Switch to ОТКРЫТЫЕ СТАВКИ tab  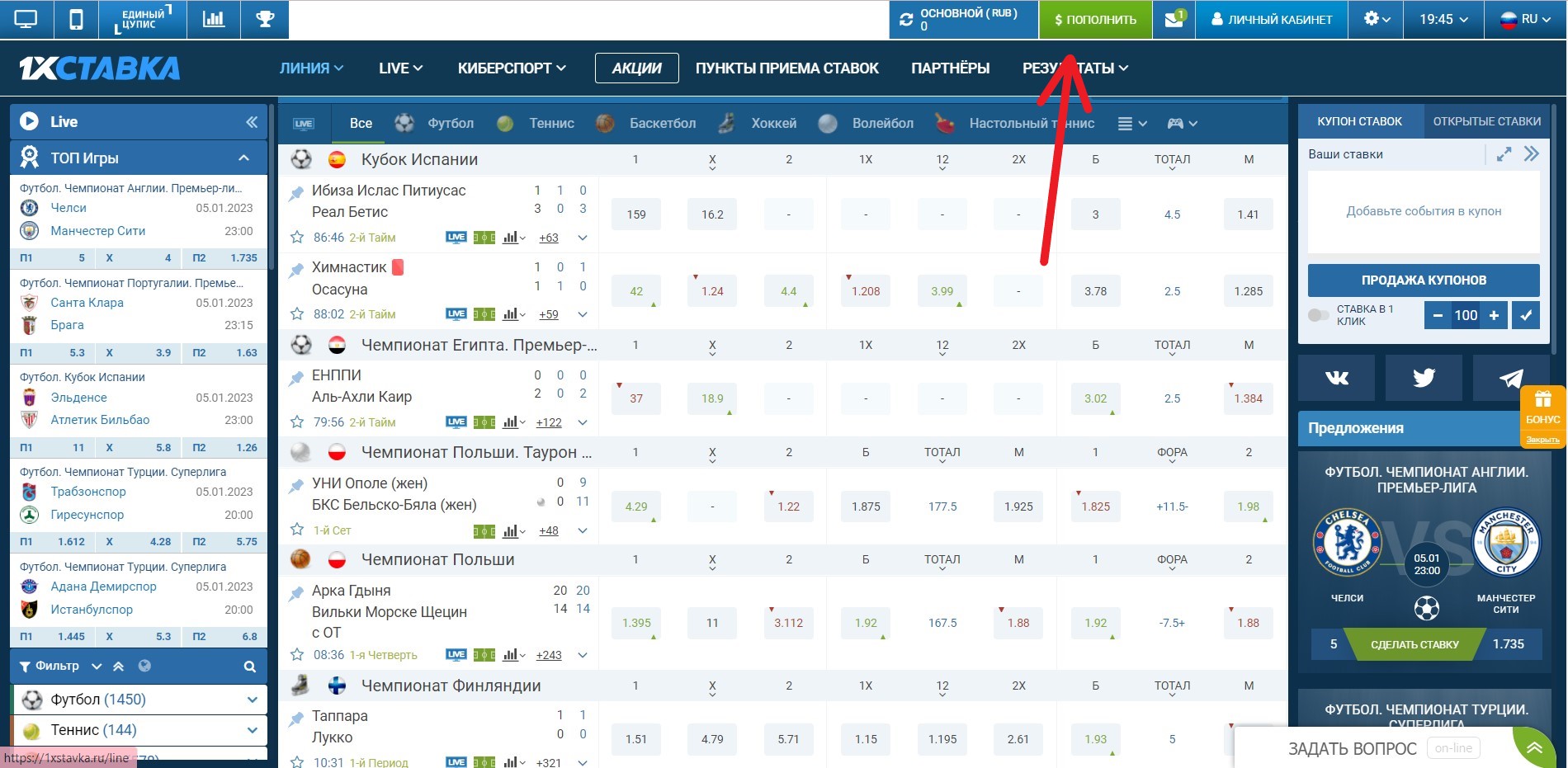[x=1486, y=121]
